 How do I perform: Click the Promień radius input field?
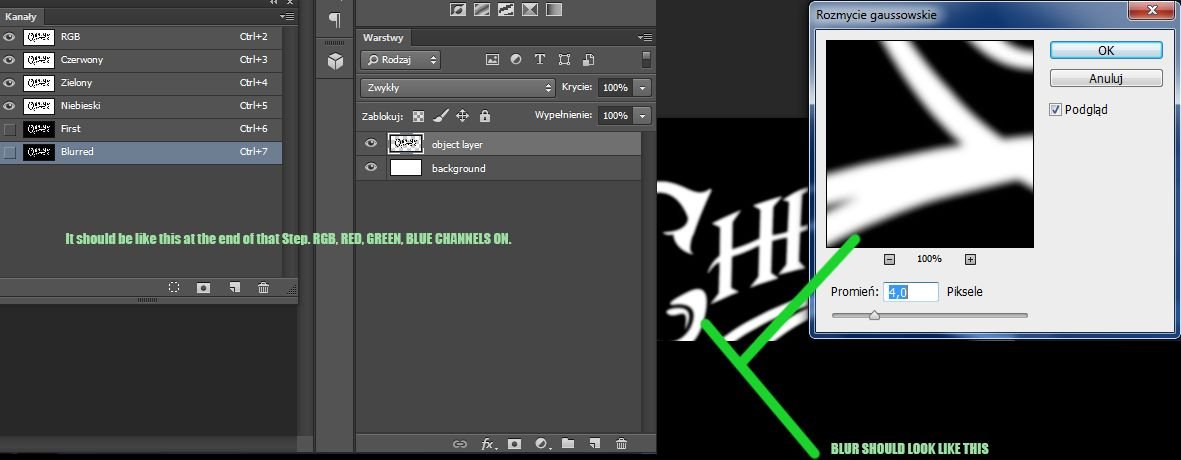[912, 291]
